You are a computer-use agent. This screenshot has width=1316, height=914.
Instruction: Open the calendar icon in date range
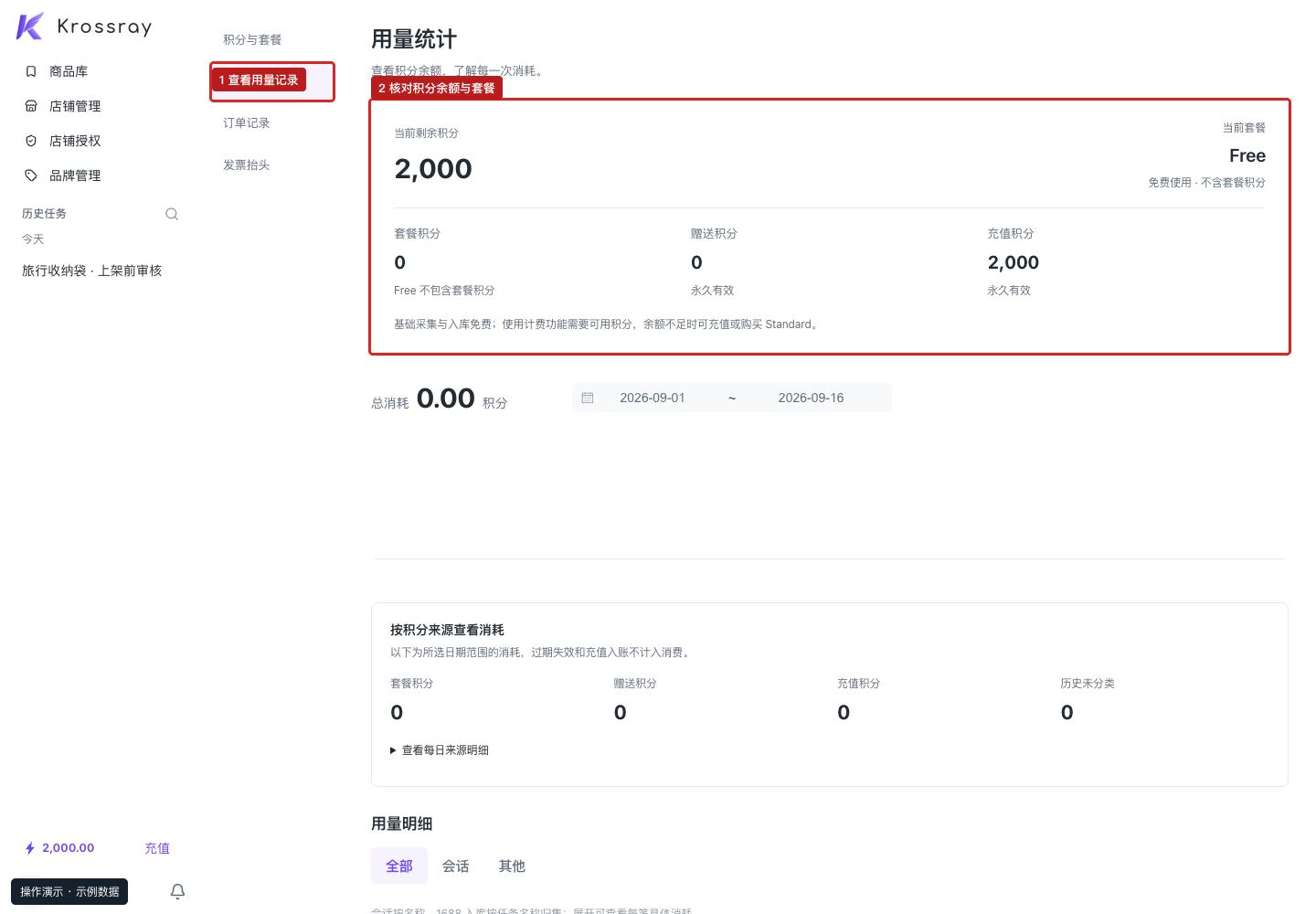click(x=588, y=398)
